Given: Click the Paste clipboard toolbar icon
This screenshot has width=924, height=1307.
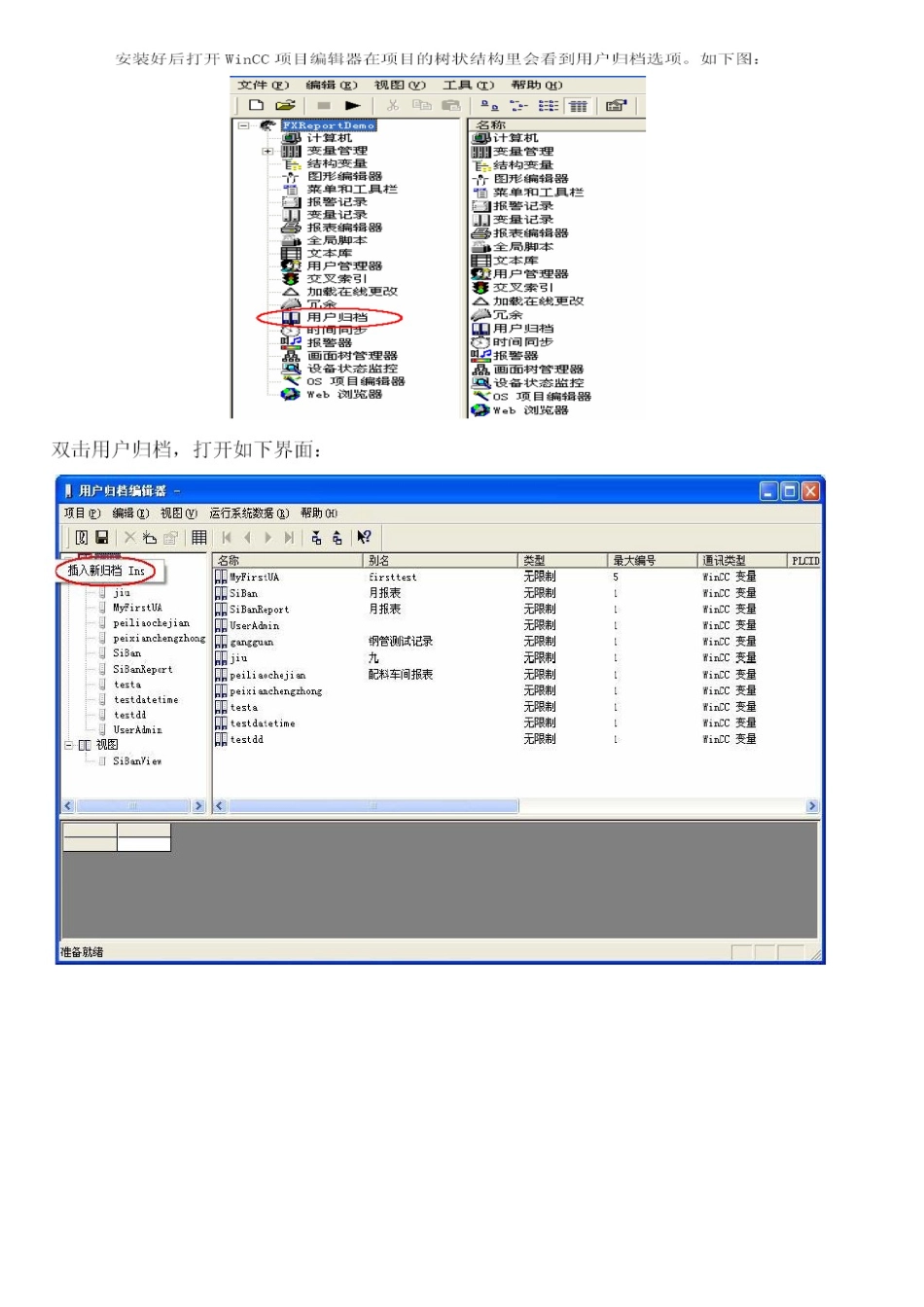Looking at the screenshot, I should coord(450,105).
